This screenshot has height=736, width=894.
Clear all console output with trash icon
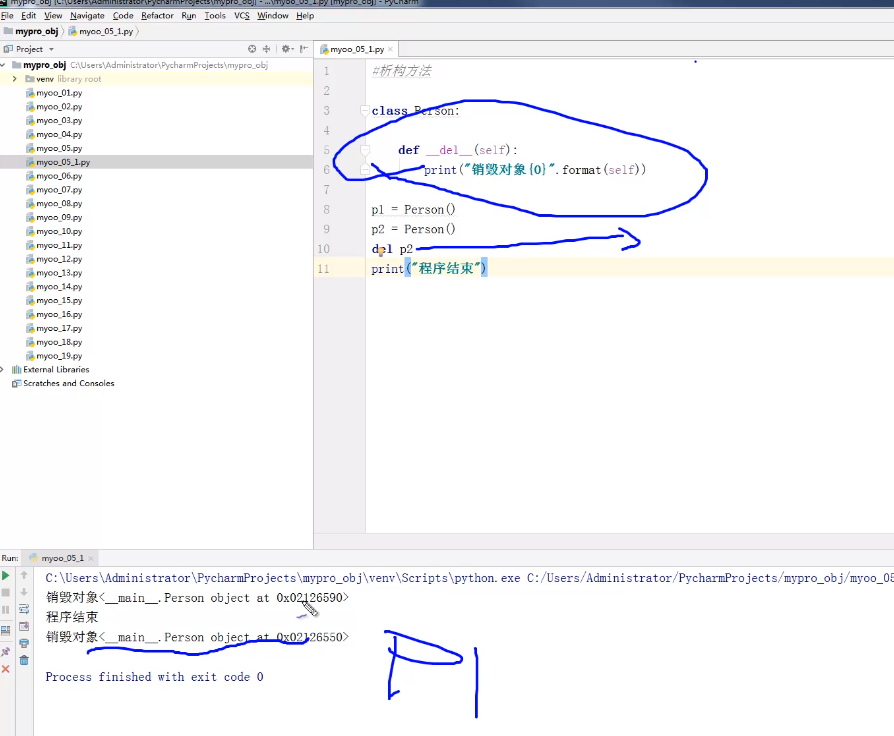(24, 660)
